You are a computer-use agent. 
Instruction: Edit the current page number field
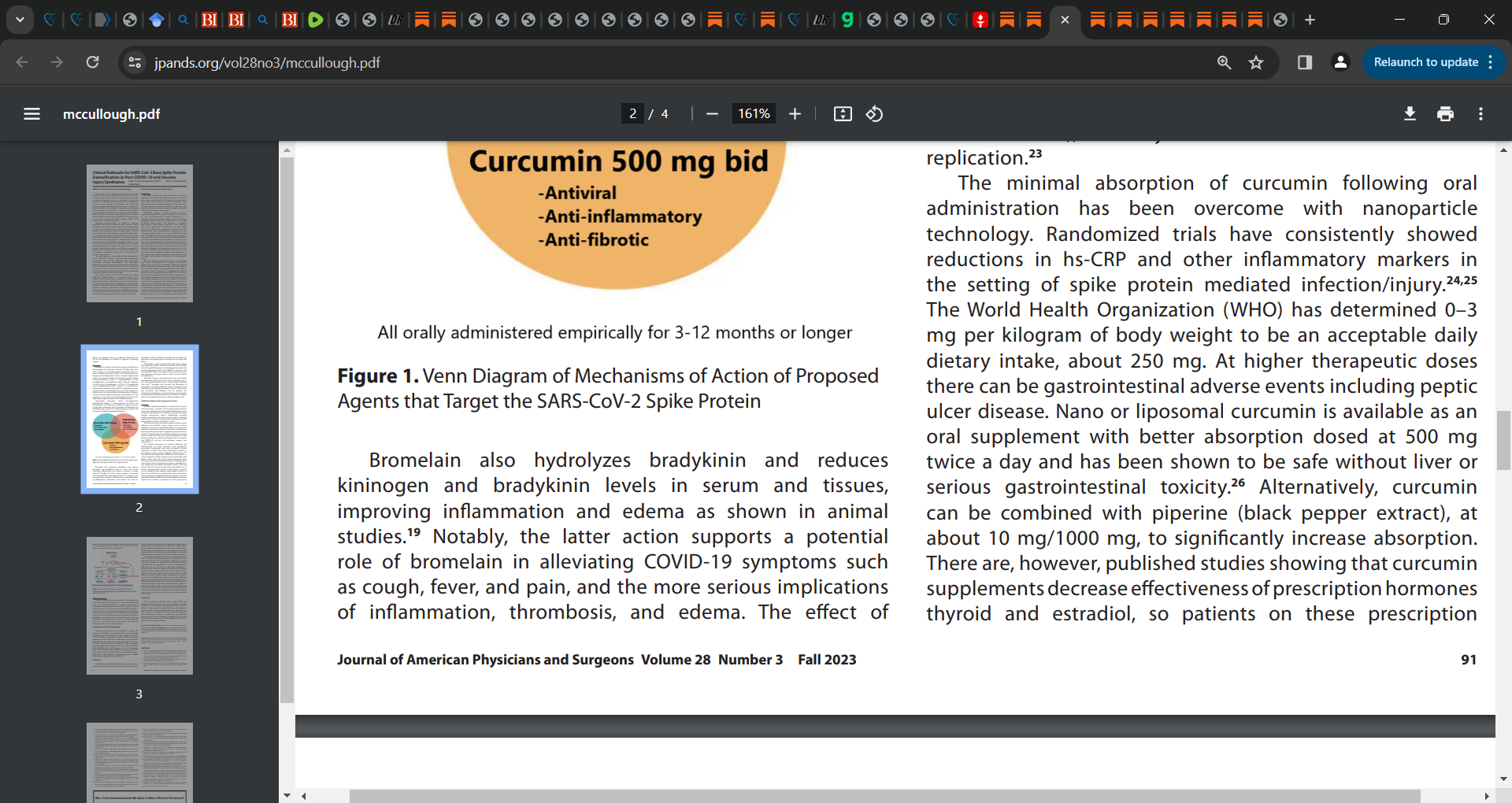(x=632, y=114)
